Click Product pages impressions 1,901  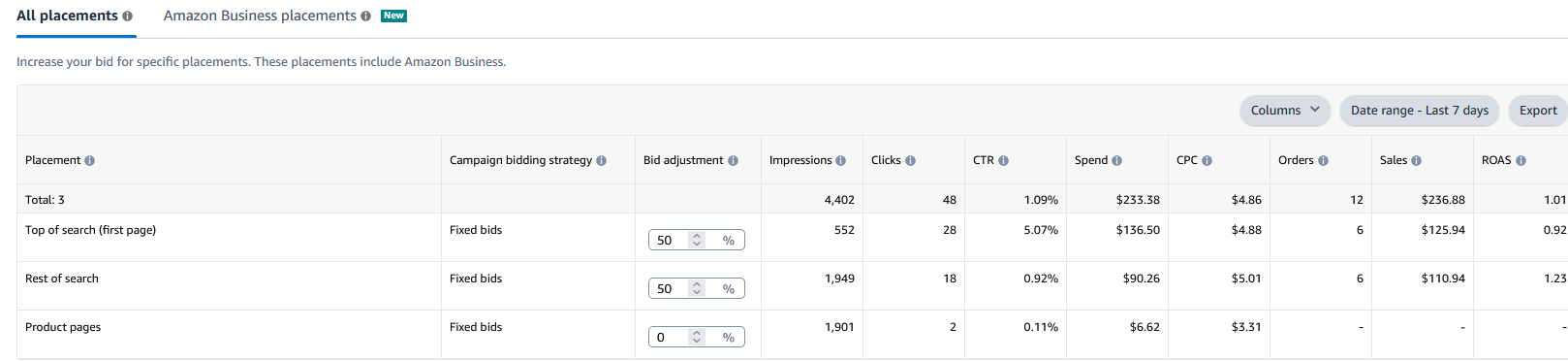pyautogui.click(x=839, y=327)
